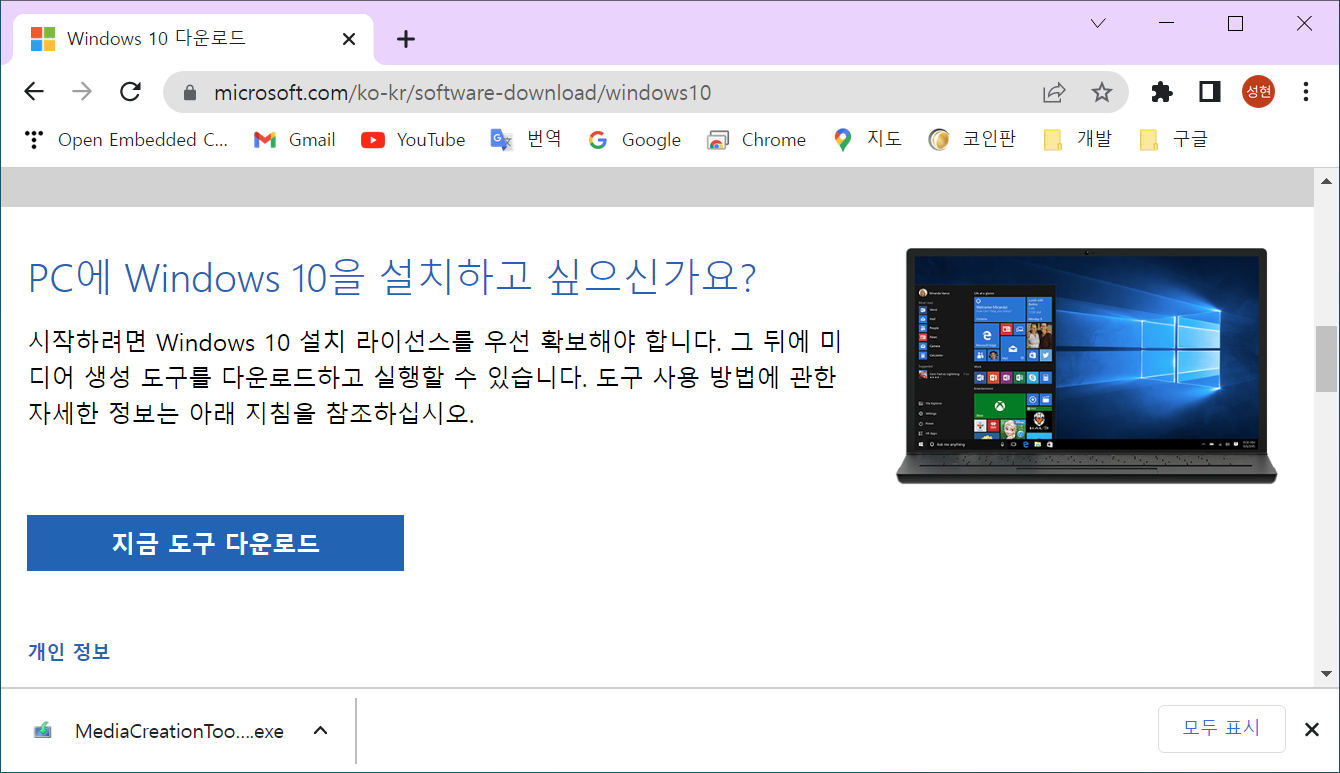The image size is (1340, 773).
Task: Go back to the previous page
Action: 34,92
